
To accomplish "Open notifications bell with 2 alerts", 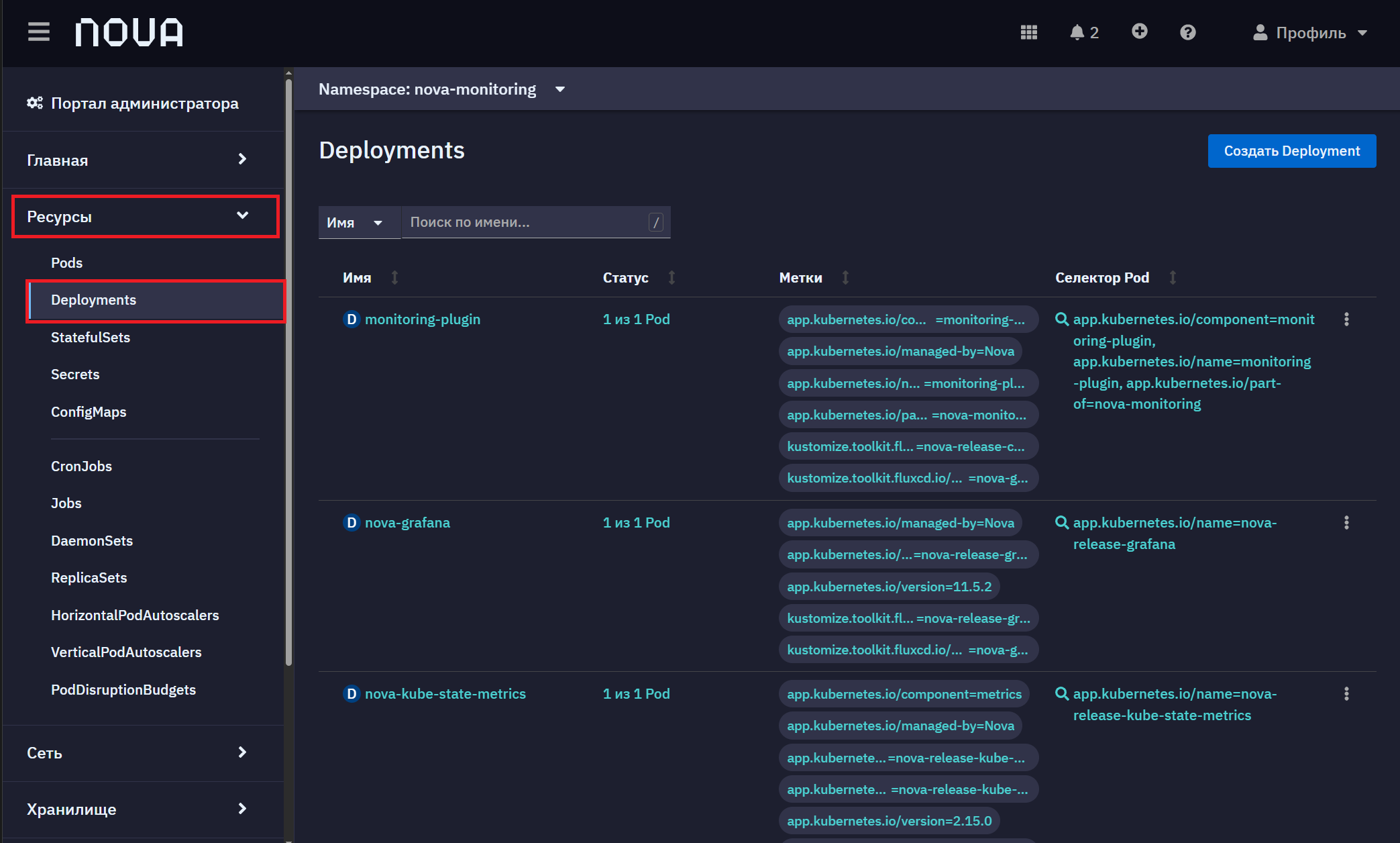I will tap(1084, 32).
